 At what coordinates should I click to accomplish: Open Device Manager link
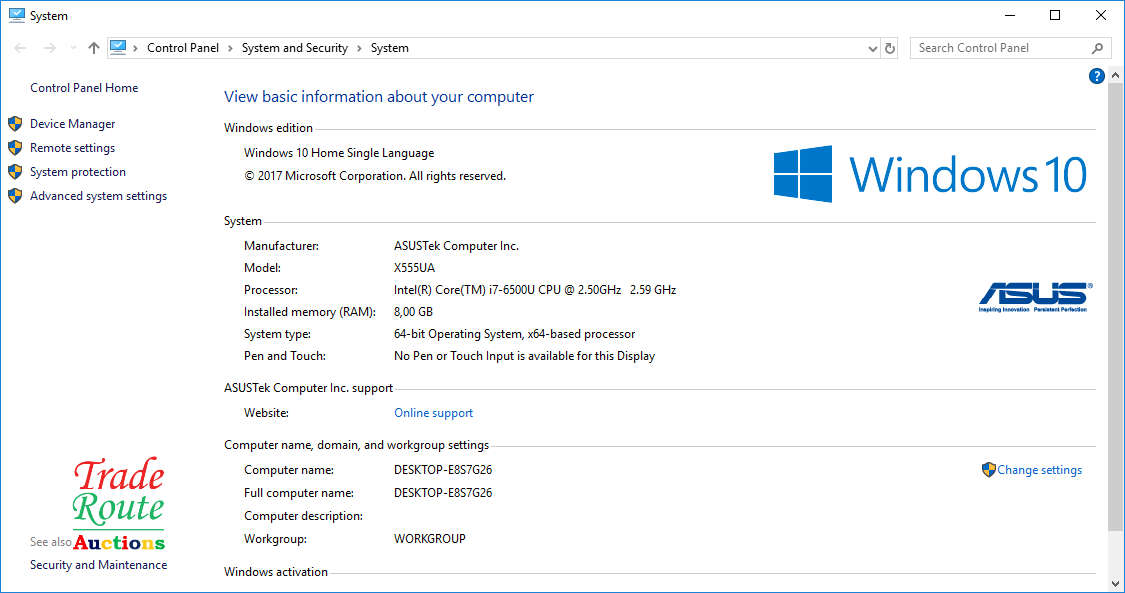point(72,124)
